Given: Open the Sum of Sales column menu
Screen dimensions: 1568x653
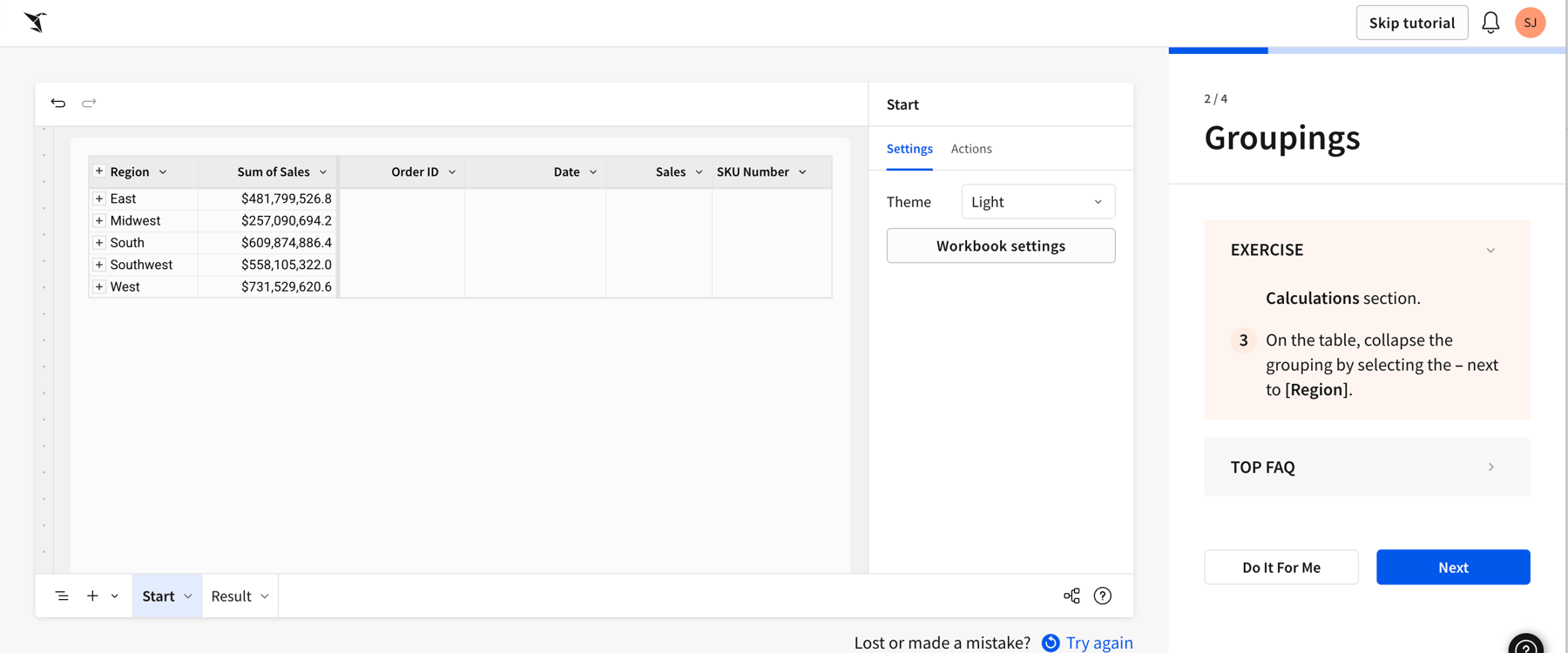Looking at the screenshot, I should [x=323, y=172].
